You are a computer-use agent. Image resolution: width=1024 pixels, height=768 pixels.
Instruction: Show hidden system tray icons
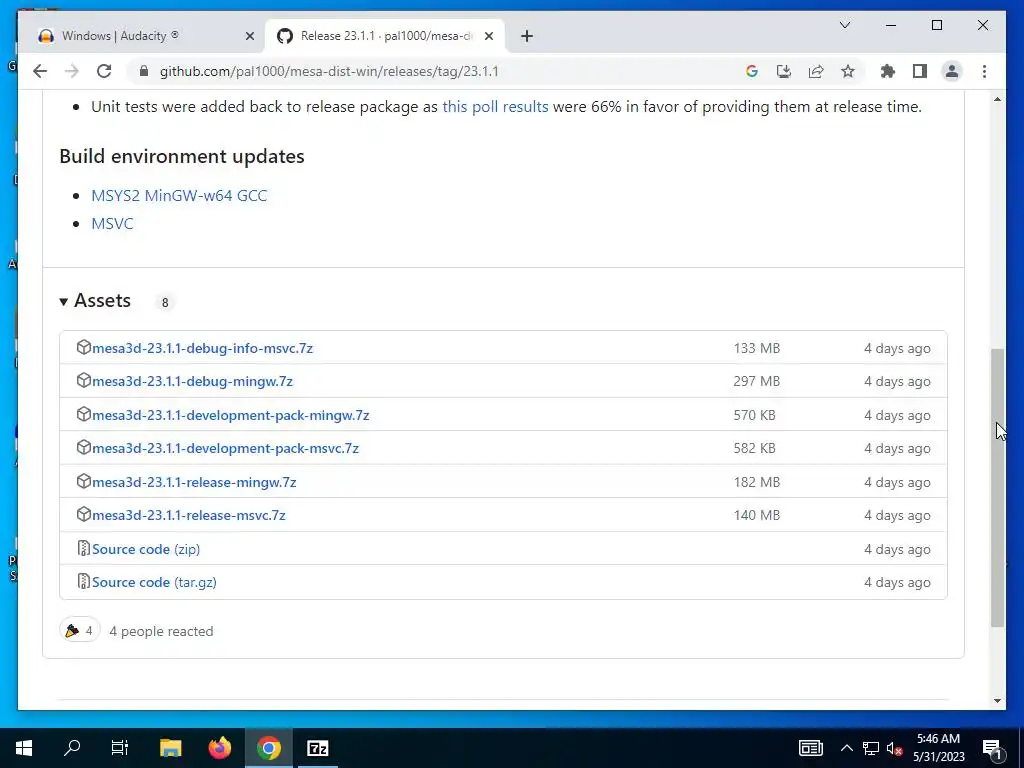846,748
